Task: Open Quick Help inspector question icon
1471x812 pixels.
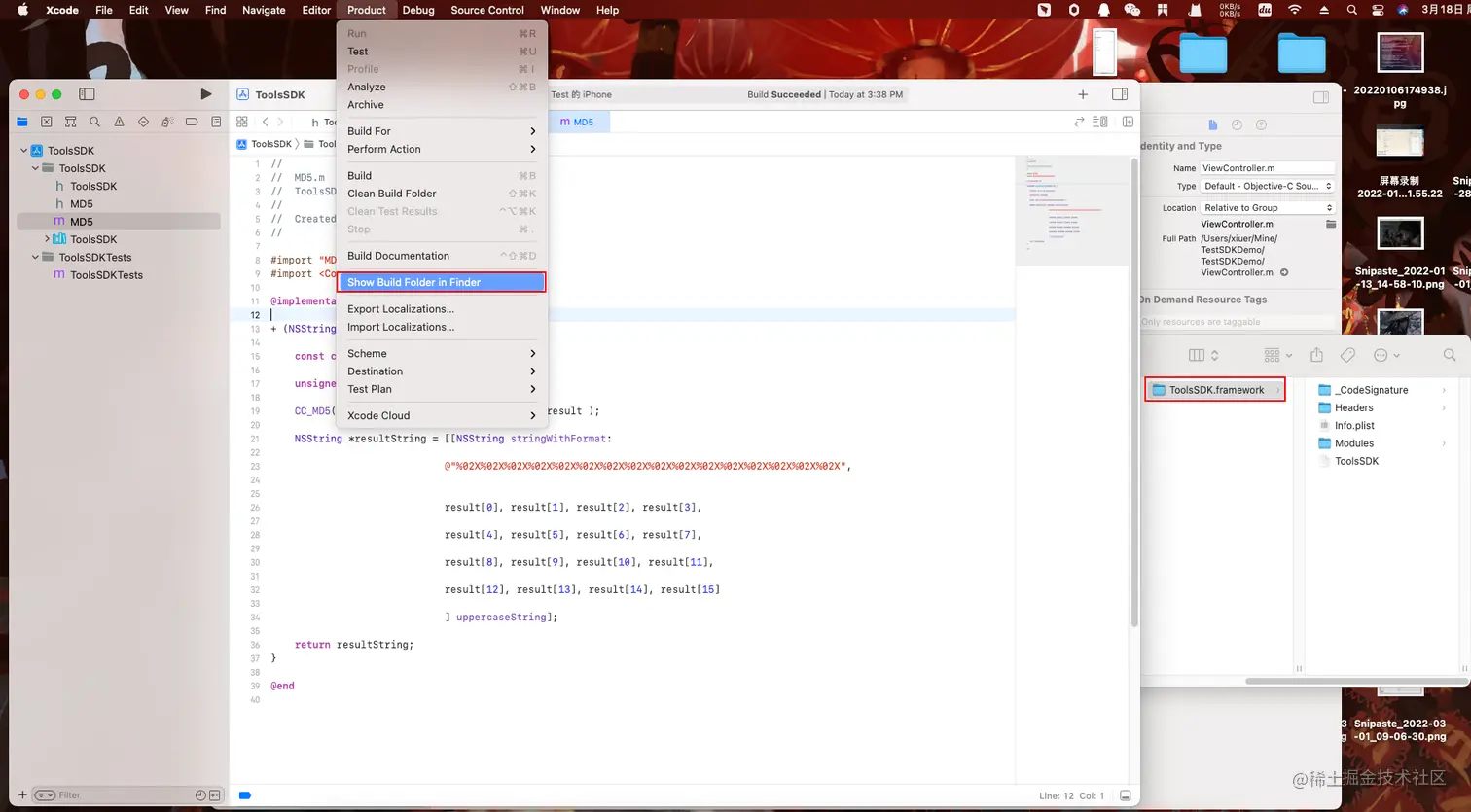Action: tap(1261, 124)
